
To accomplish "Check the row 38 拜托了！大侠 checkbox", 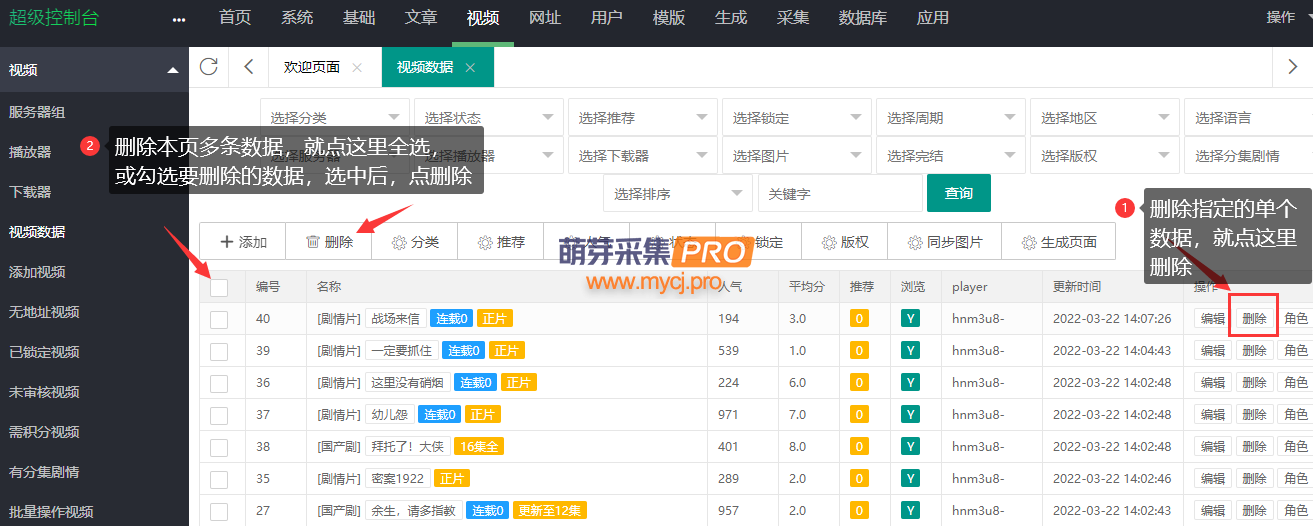I will [220, 447].
